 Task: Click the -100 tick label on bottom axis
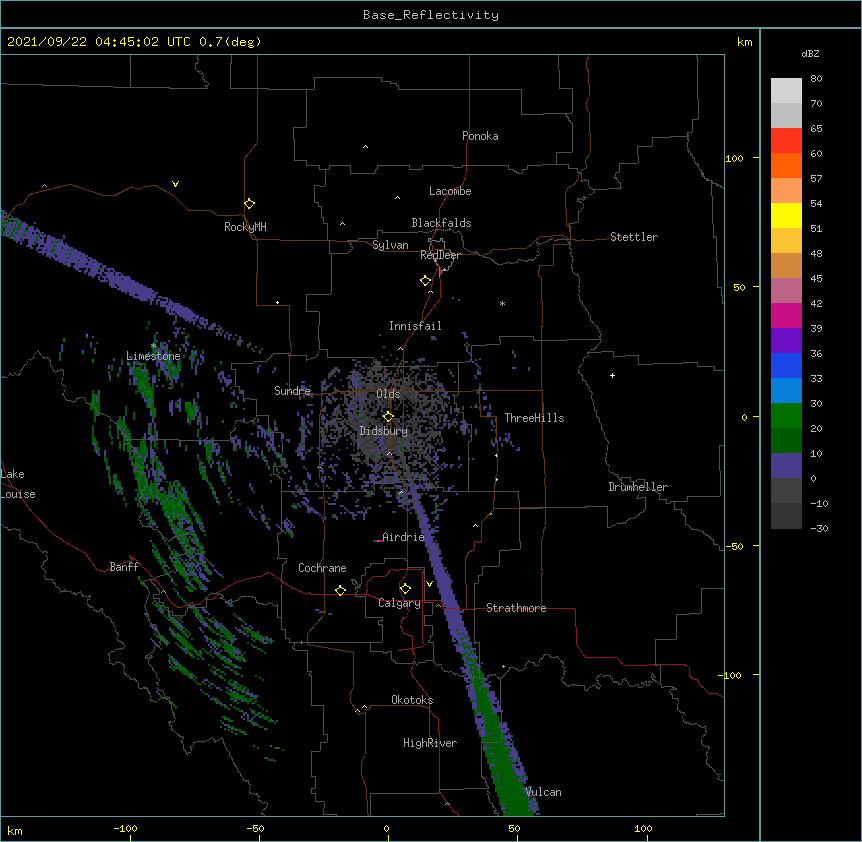point(125,828)
